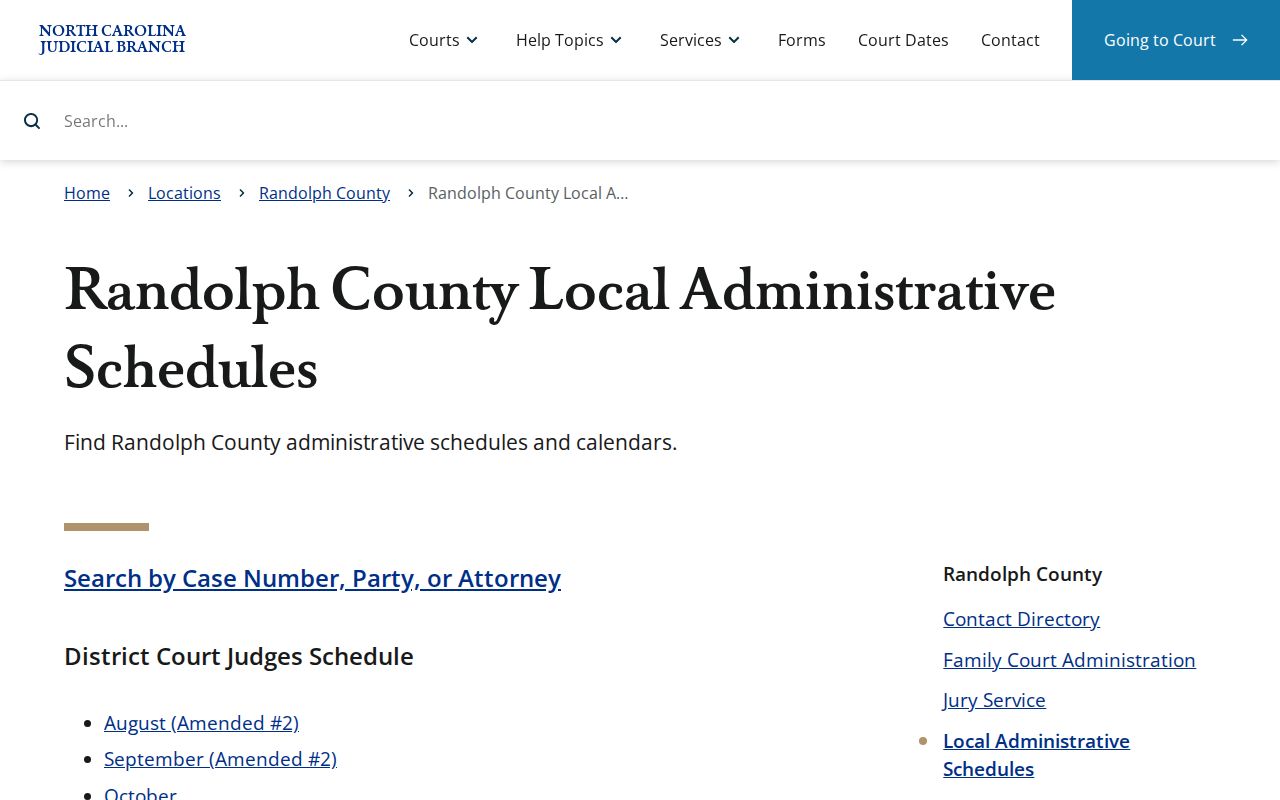
Task: Open Jury Service sidebar link
Action: click(994, 700)
